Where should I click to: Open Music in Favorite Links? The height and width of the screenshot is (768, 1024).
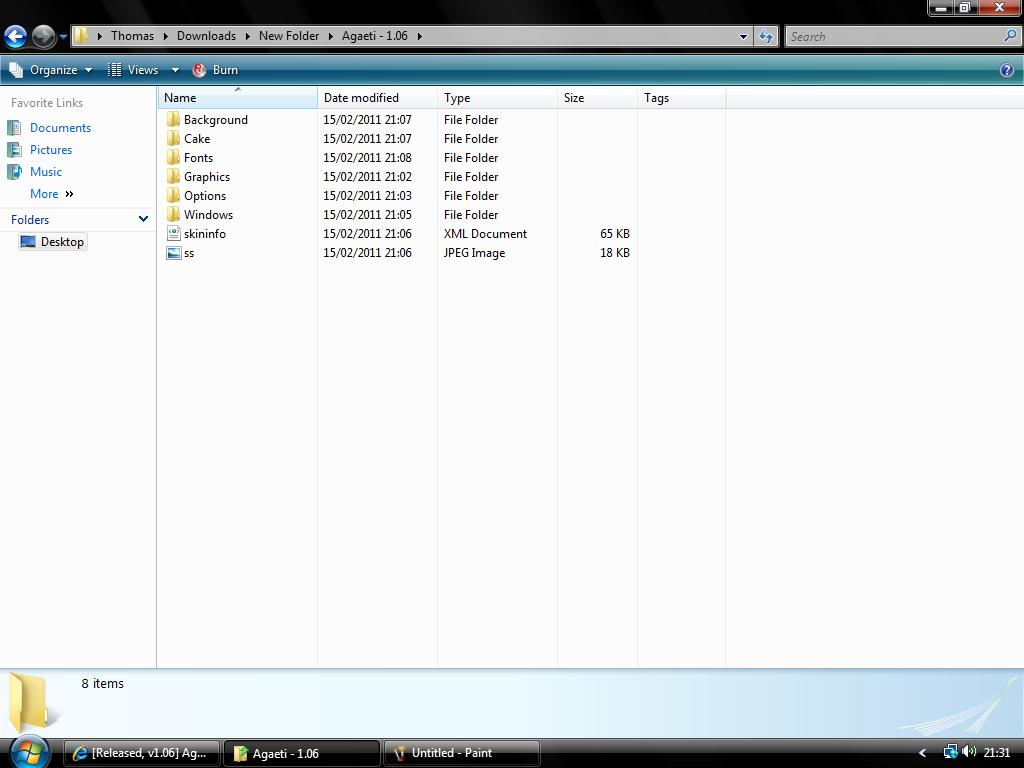[x=46, y=172]
